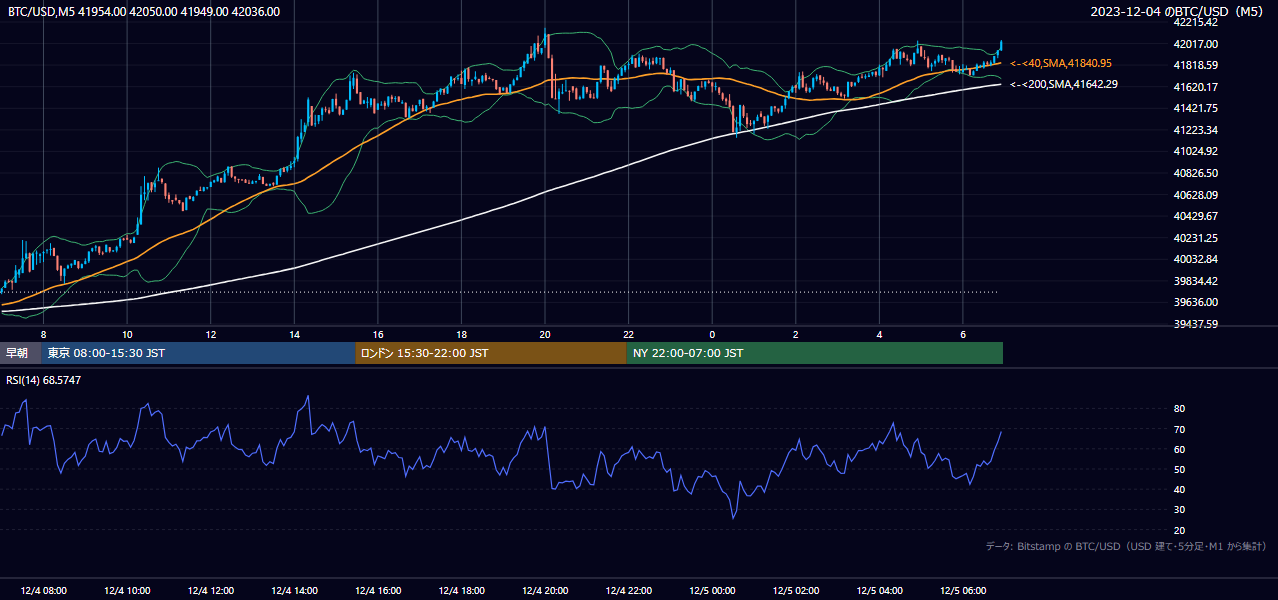Click price axis value 40032.84

click(x=1197, y=259)
